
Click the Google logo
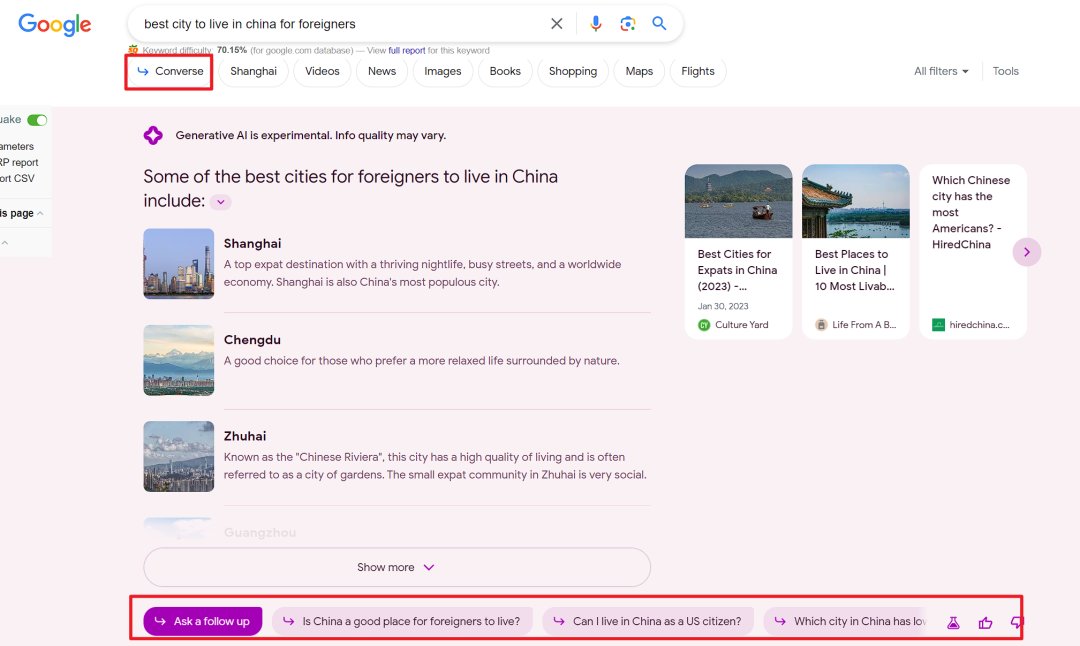(54, 25)
